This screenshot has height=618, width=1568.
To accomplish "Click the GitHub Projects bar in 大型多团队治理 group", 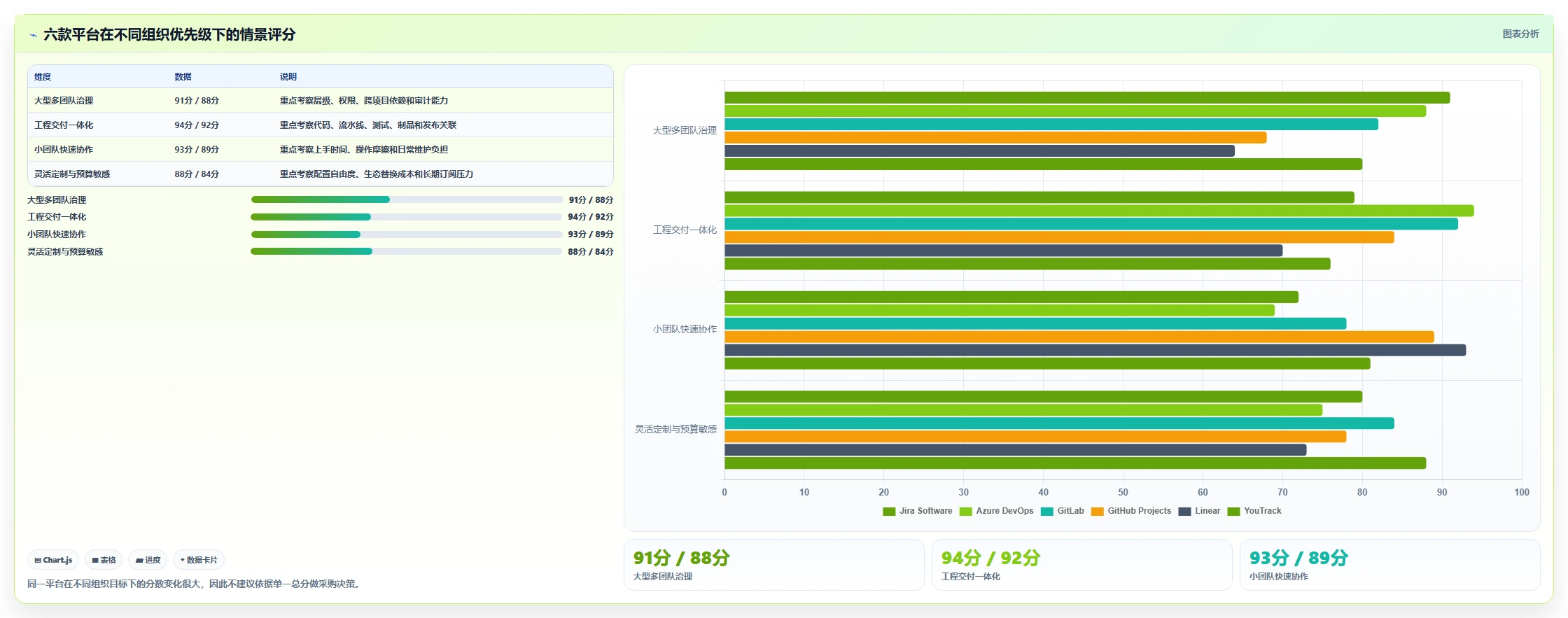I will point(995,138).
